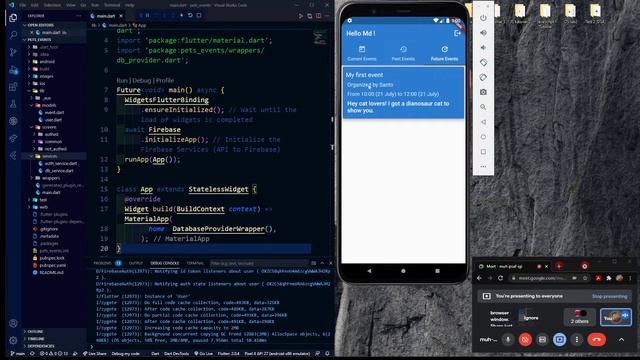
Task: Tap the Current Events tab in app
Action: (362, 53)
